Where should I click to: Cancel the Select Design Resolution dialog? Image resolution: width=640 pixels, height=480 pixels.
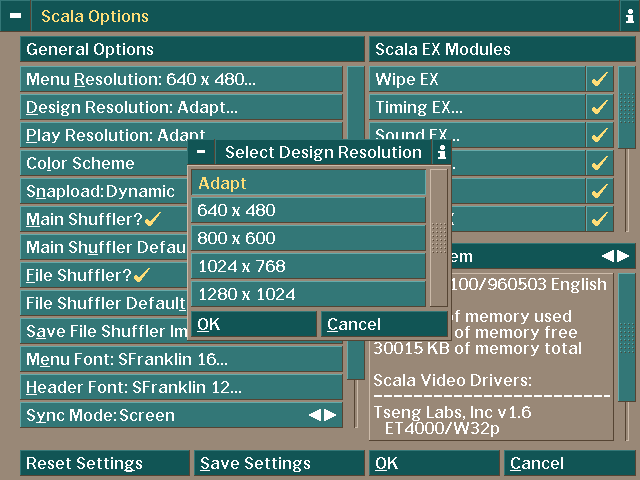(x=384, y=324)
